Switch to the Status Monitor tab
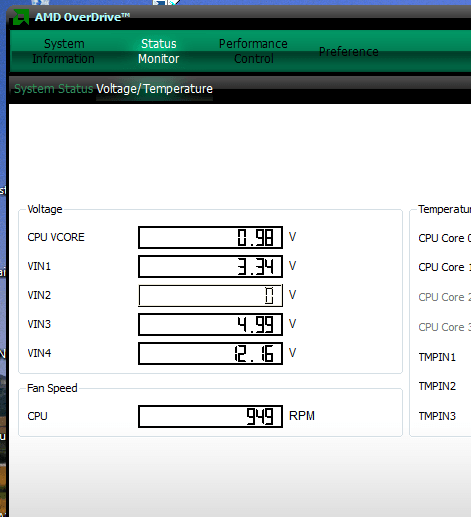The image size is (471, 517). point(159,51)
